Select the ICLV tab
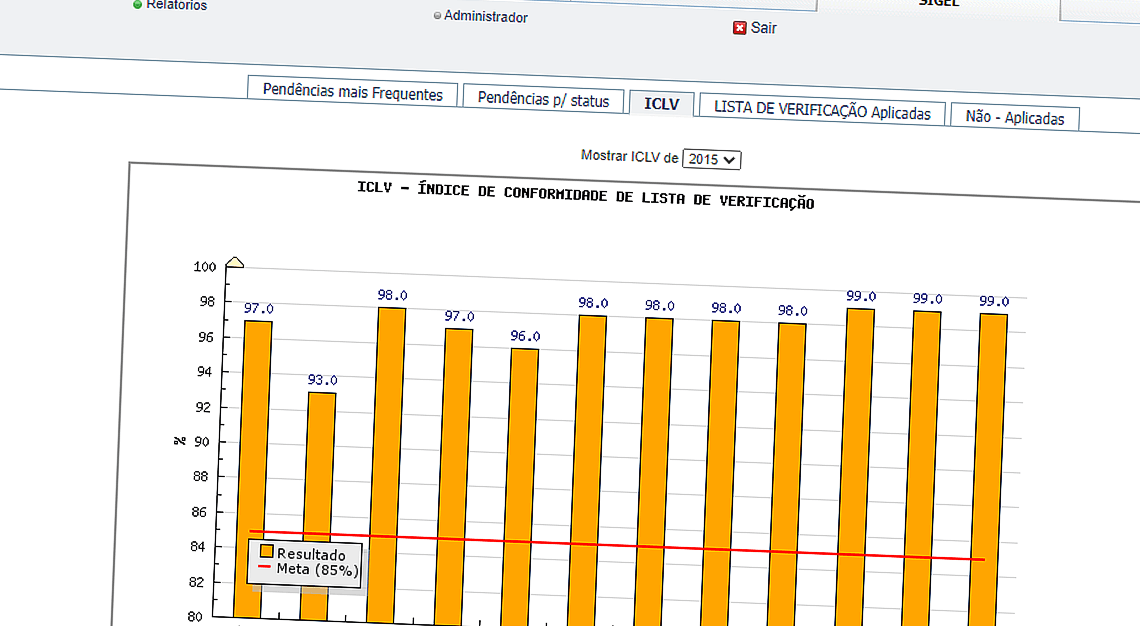This screenshot has height=626, width=1140. (661, 101)
